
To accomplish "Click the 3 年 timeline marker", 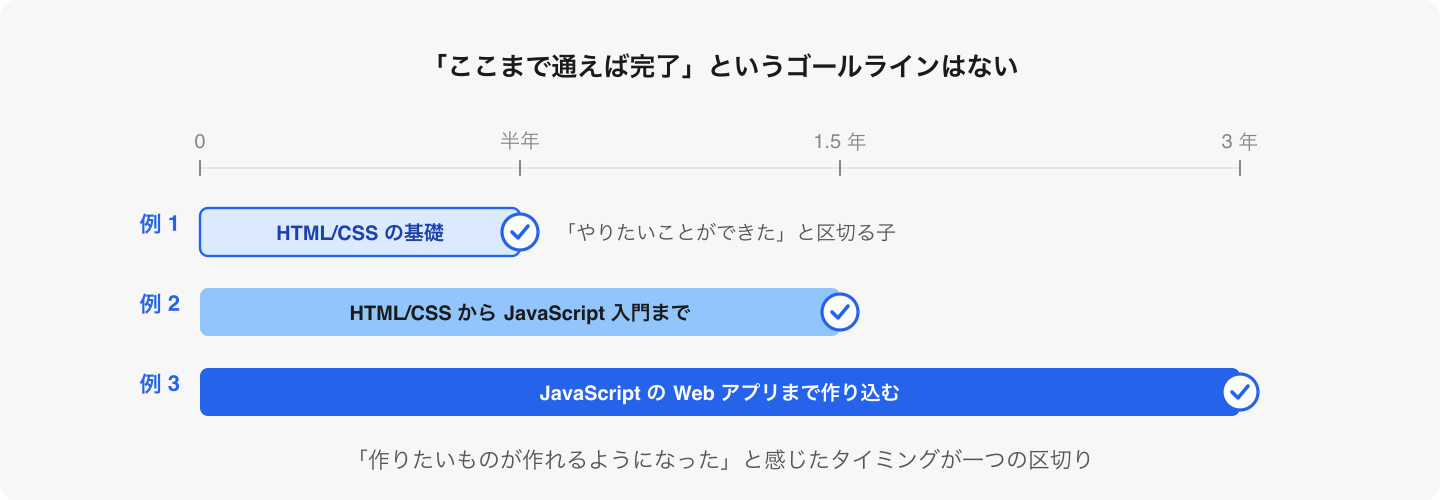I will click(x=1240, y=141).
